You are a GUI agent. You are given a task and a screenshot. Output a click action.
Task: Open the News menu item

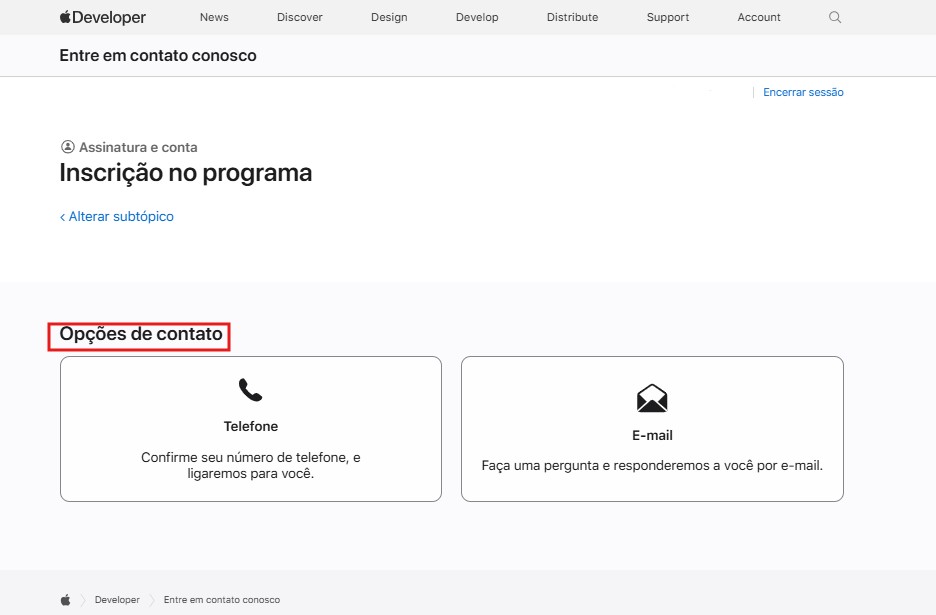click(213, 17)
